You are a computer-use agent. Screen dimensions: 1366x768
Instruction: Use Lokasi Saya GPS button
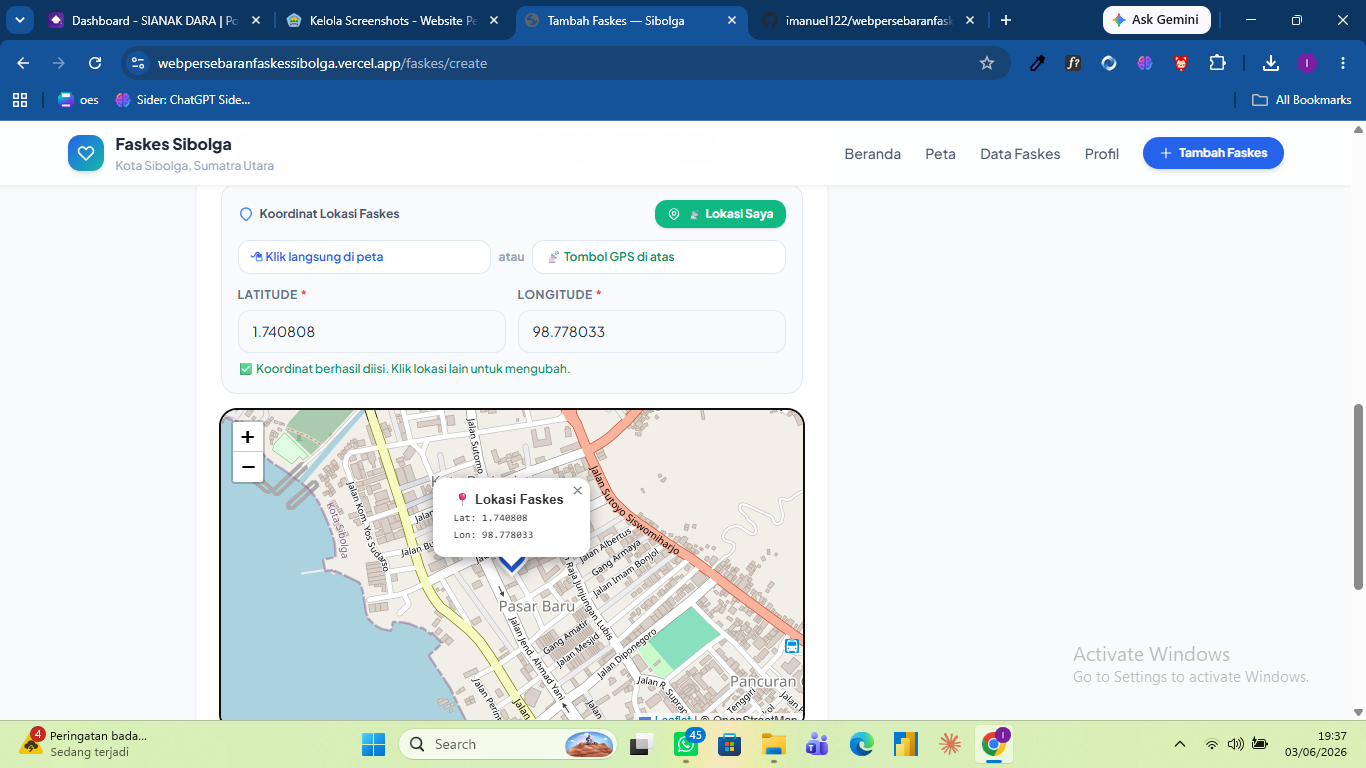coord(720,214)
